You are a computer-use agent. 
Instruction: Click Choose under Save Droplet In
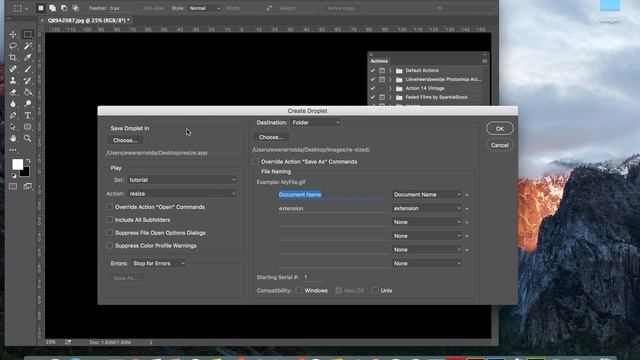point(125,140)
